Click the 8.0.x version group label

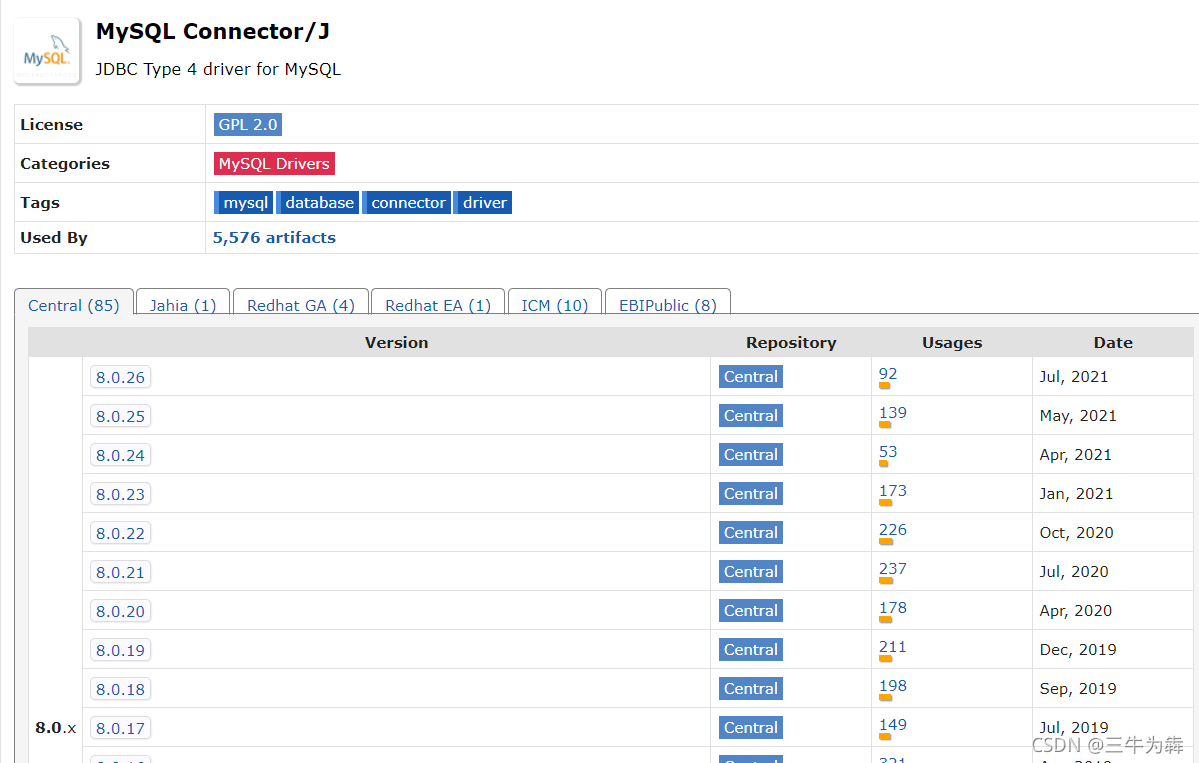pos(56,728)
